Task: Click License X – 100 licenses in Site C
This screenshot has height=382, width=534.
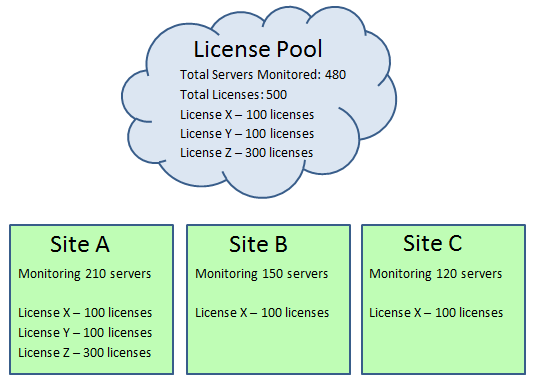Action: pos(436,313)
